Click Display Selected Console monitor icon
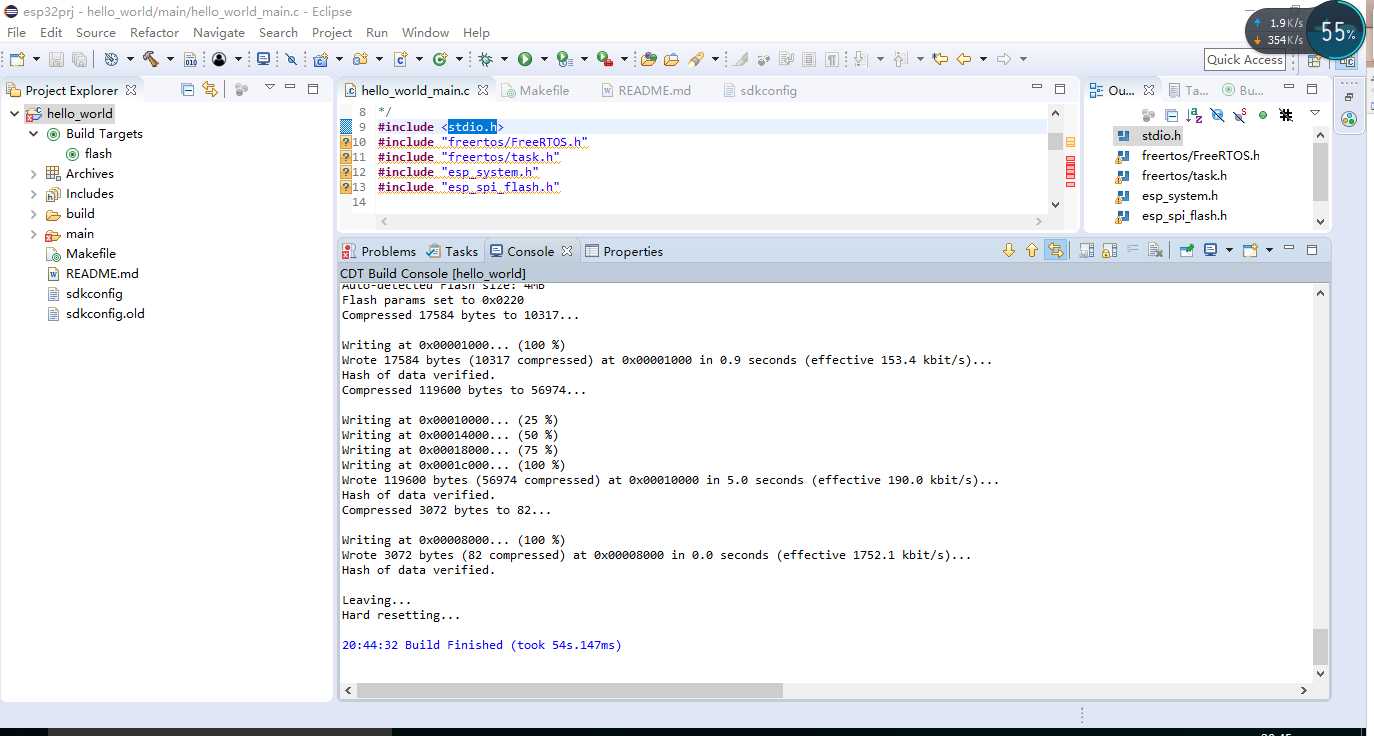 1210,250
